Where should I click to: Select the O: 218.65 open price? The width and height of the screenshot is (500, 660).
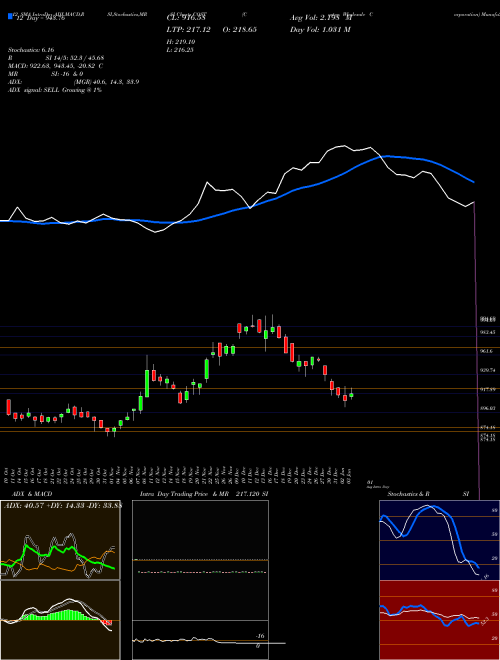click(x=239, y=29)
